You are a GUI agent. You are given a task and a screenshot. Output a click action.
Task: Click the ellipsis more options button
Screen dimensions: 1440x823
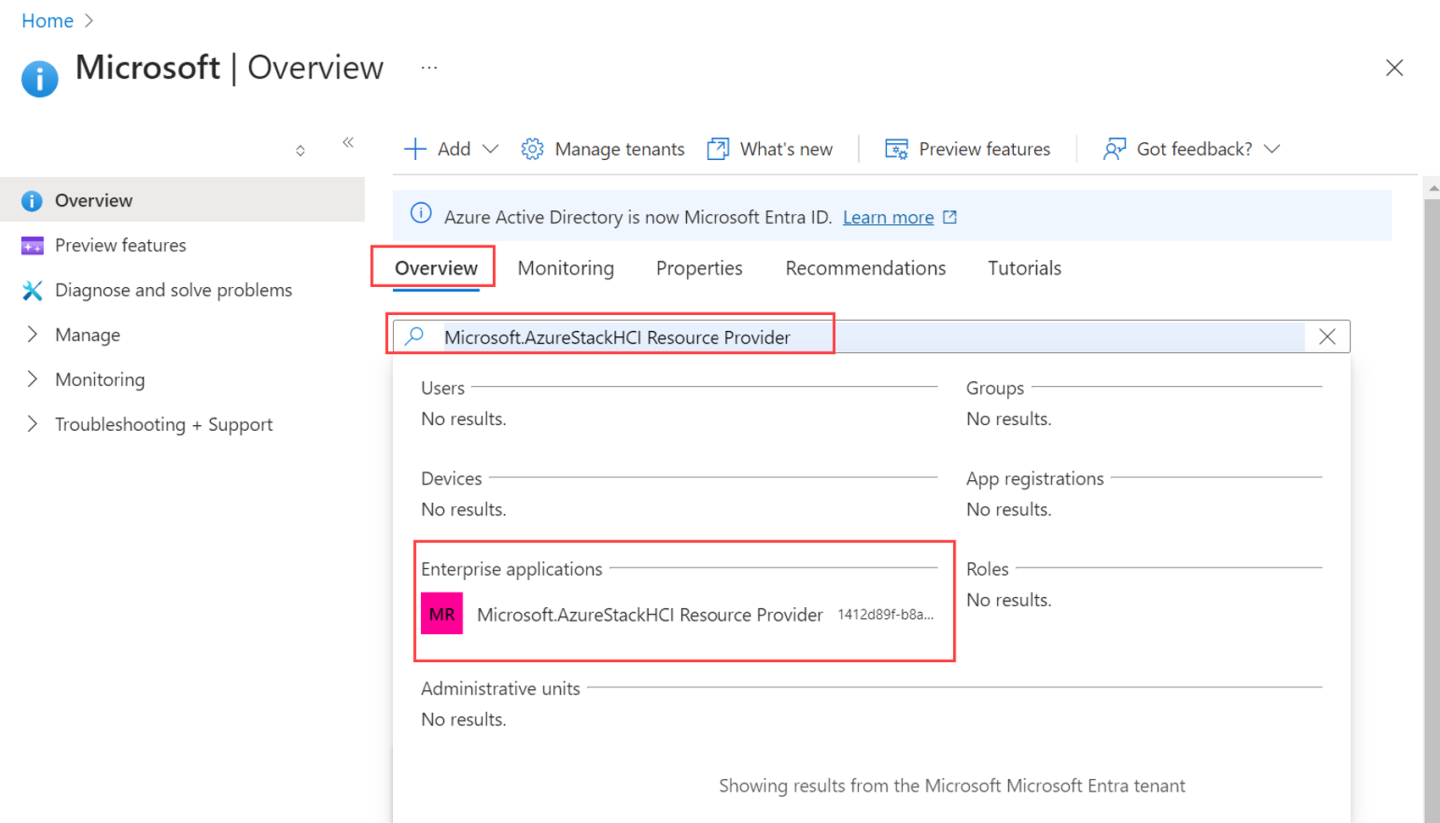(x=429, y=68)
